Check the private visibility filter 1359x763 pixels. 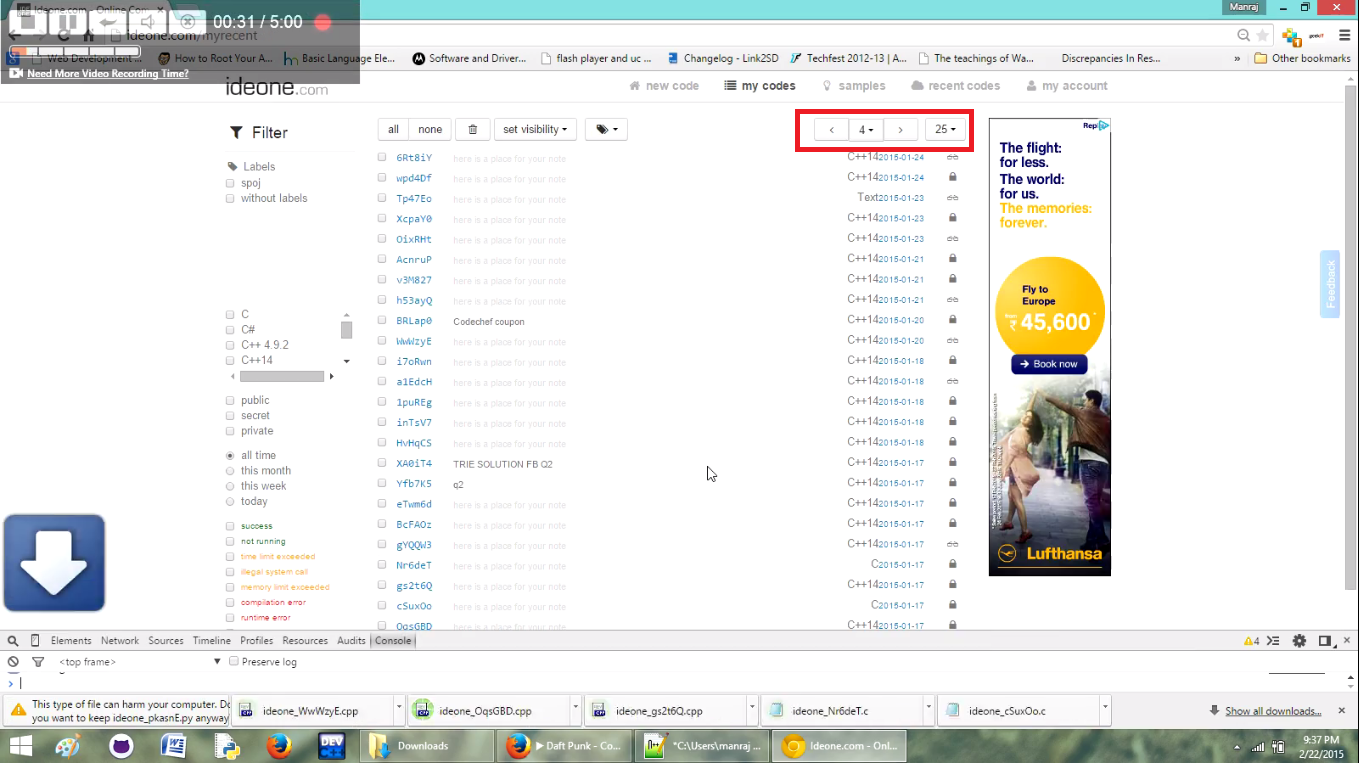(230, 432)
